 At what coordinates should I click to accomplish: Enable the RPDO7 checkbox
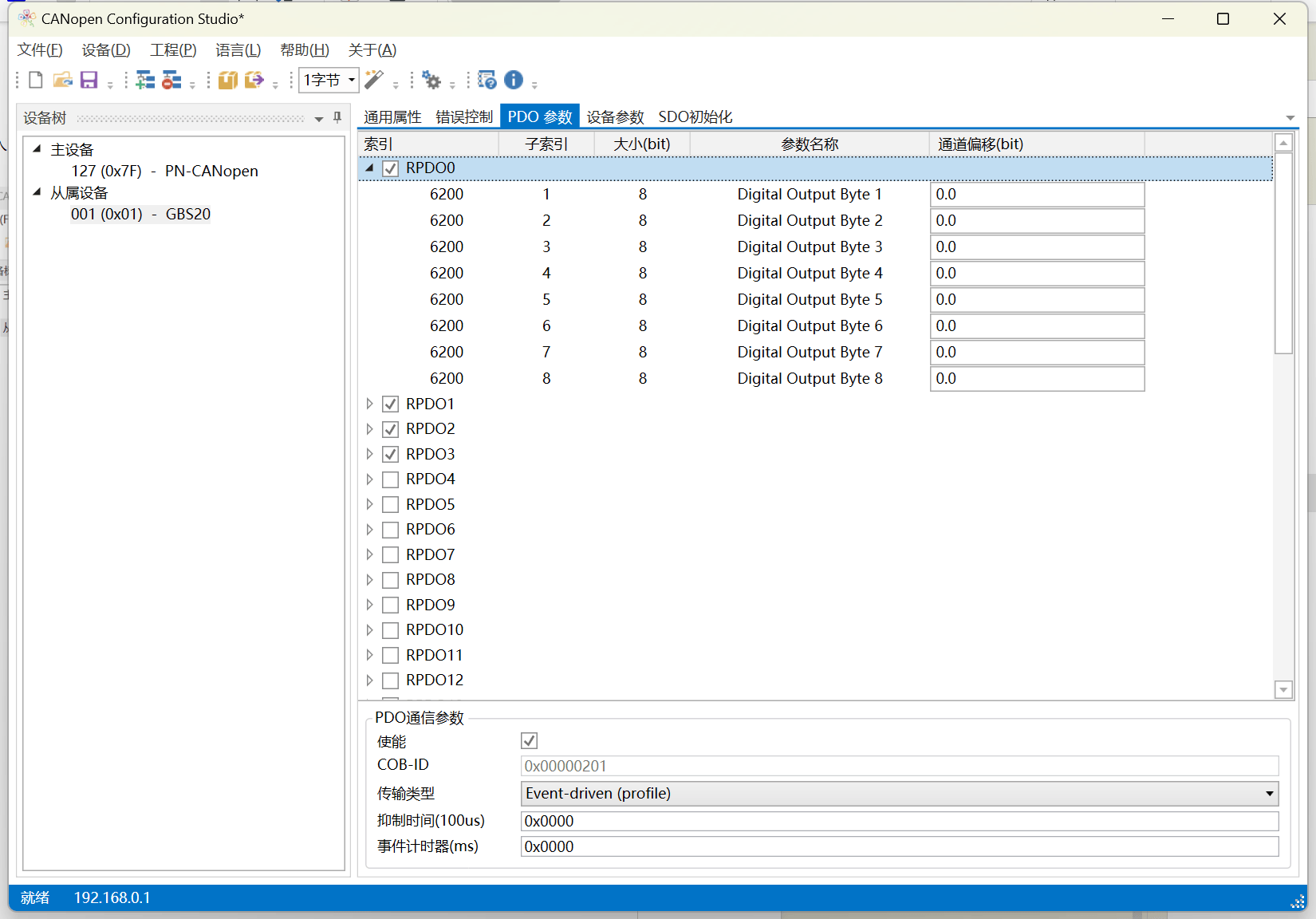[390, 554]
